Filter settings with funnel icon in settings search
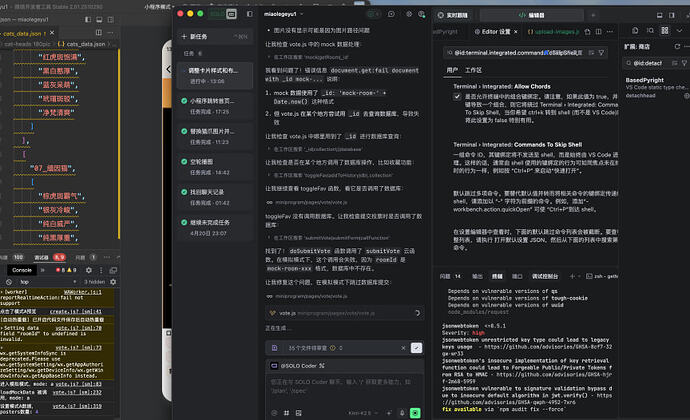Image resolution: width=690 pixels, height=420 pixels. (x=601, y=53)
